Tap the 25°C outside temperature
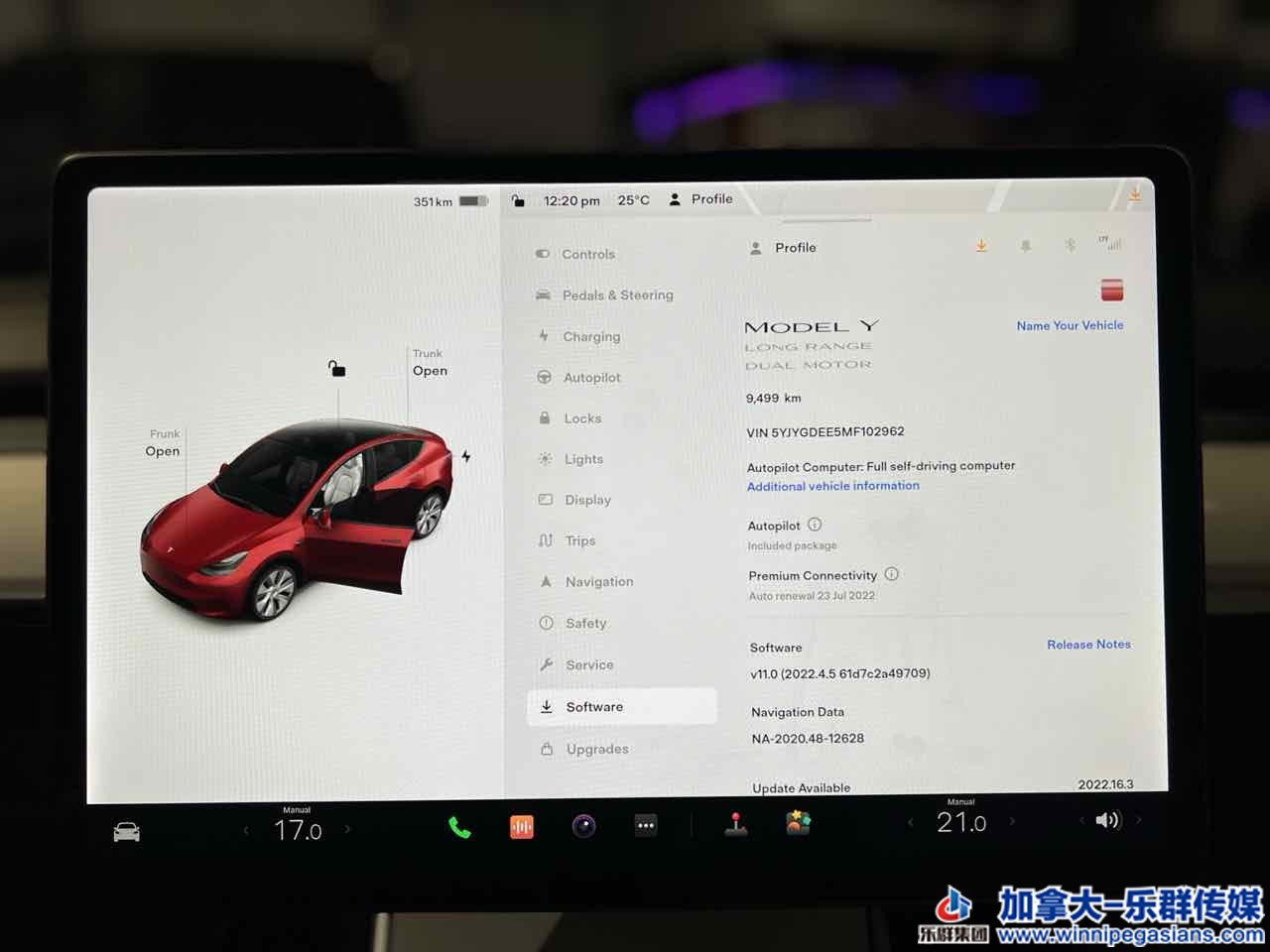1270x952 pixels. 633,200
